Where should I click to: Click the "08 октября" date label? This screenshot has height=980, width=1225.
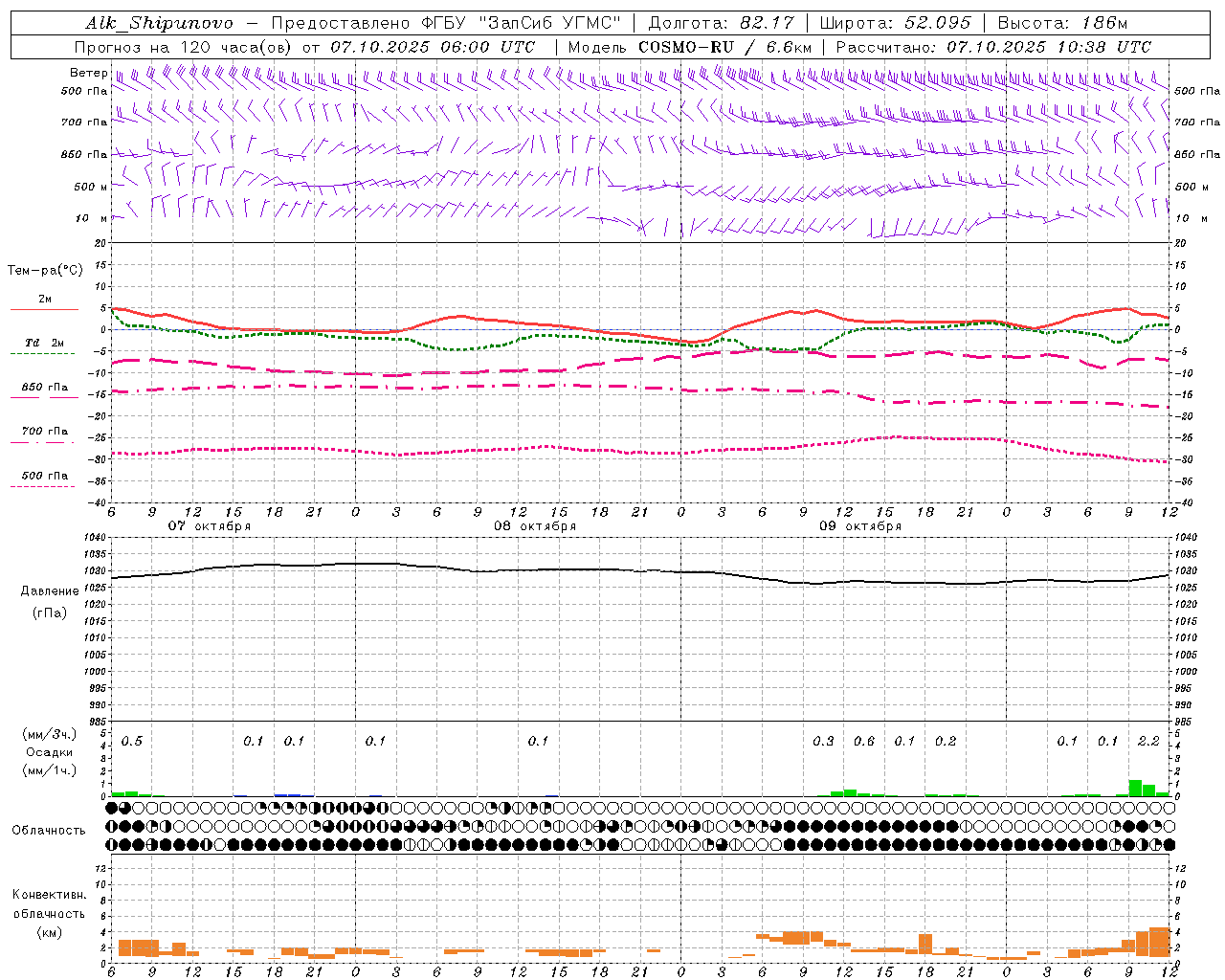pos(535,526)
